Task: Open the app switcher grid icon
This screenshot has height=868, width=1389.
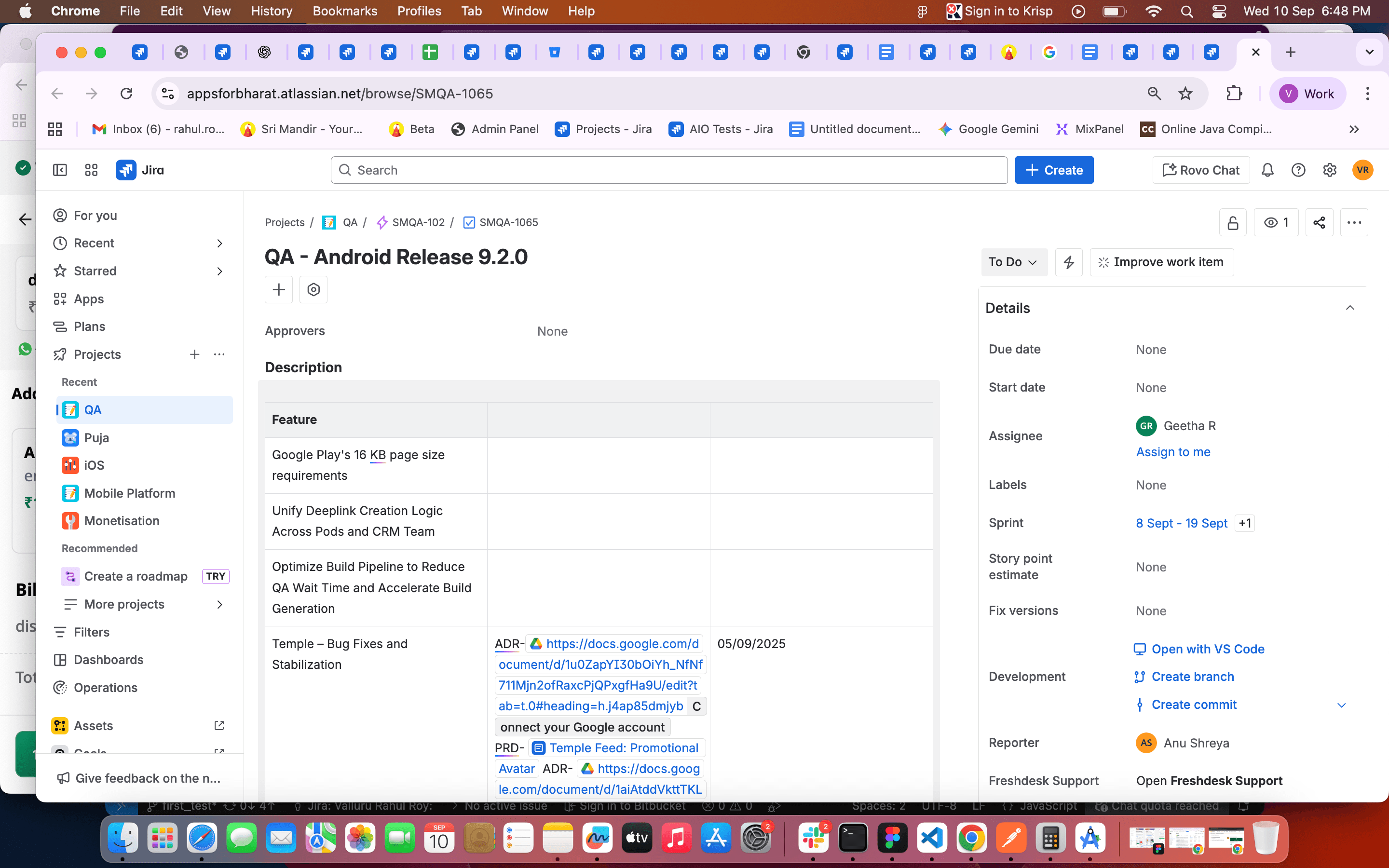Action: click(x=91, y=170)
